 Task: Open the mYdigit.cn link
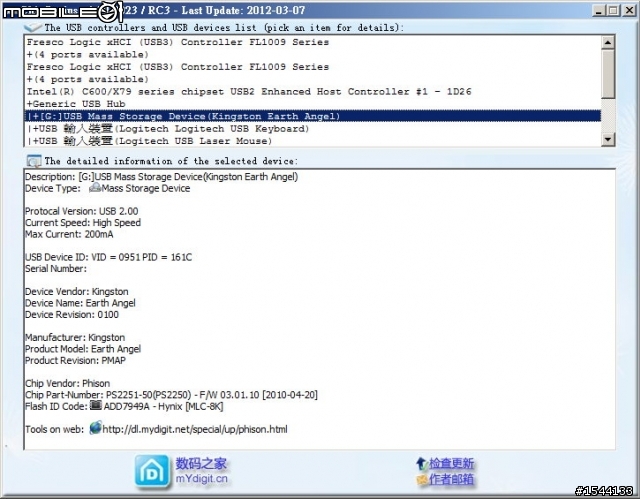pos(202,479)
